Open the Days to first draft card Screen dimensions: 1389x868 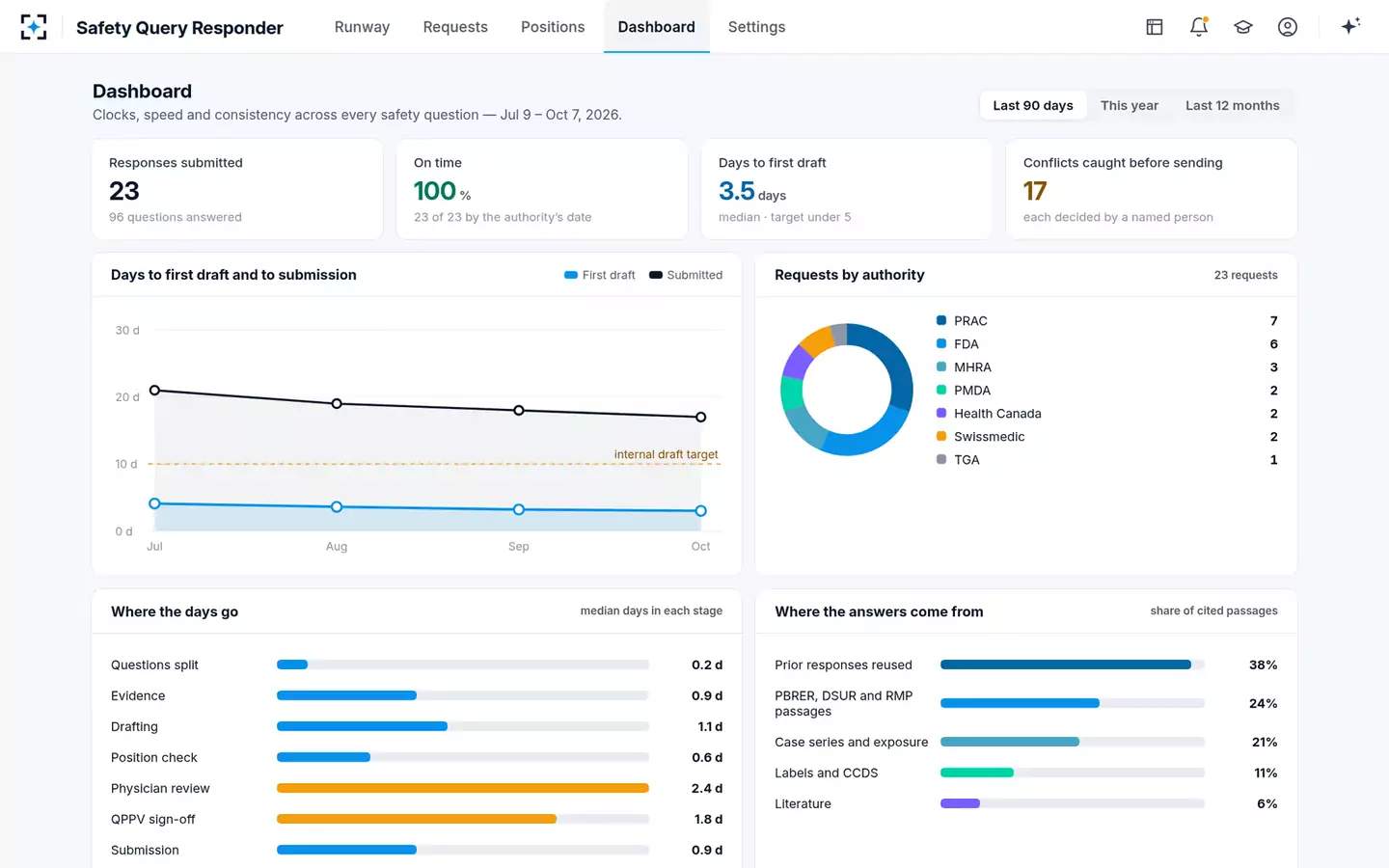tap(847, 189)
